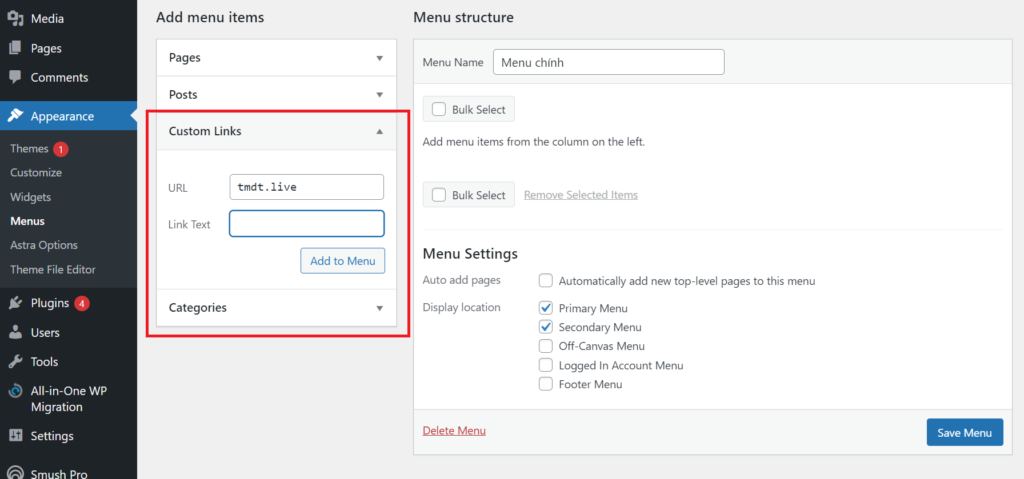Click the Settings icon in sidebar
This screenshot has height=479, width=1024.
pos(16,436)
